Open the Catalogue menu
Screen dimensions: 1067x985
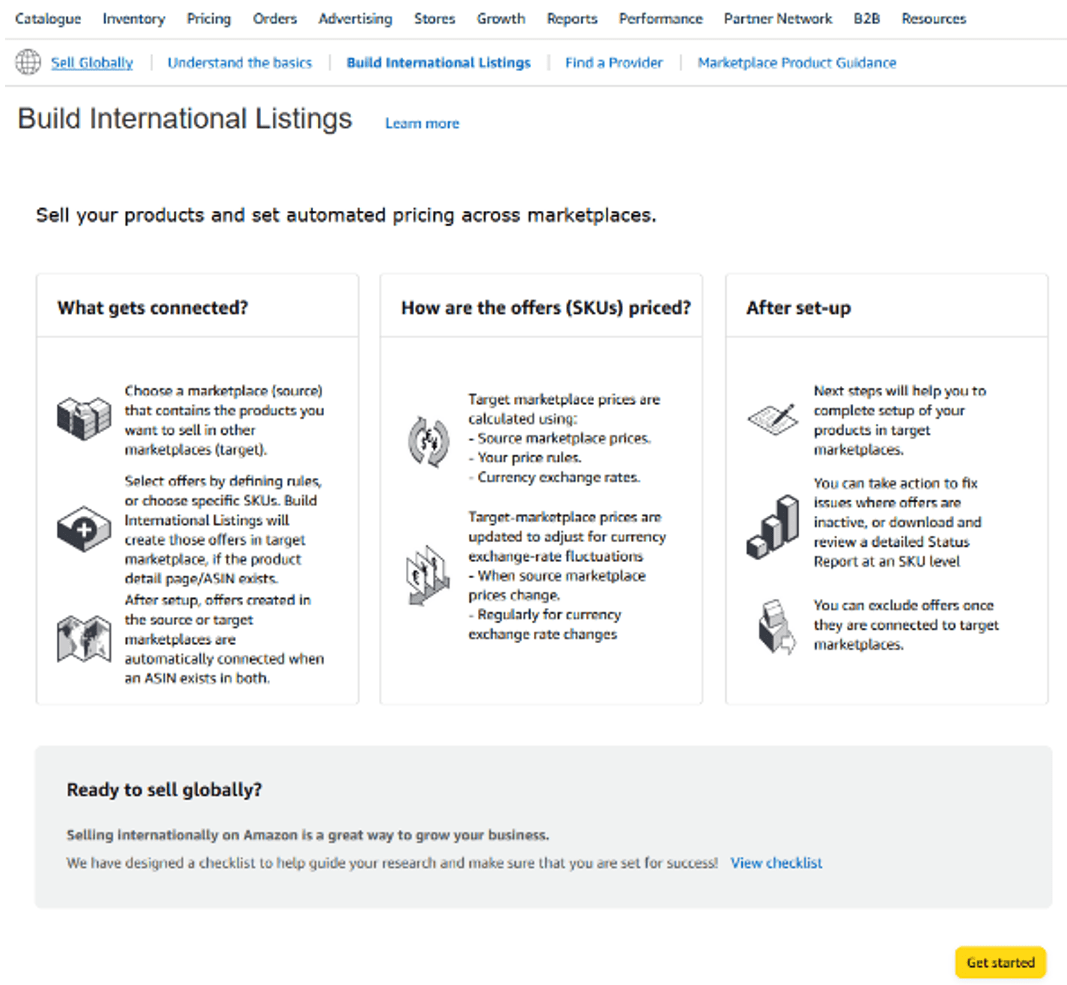tap(48, 19)
